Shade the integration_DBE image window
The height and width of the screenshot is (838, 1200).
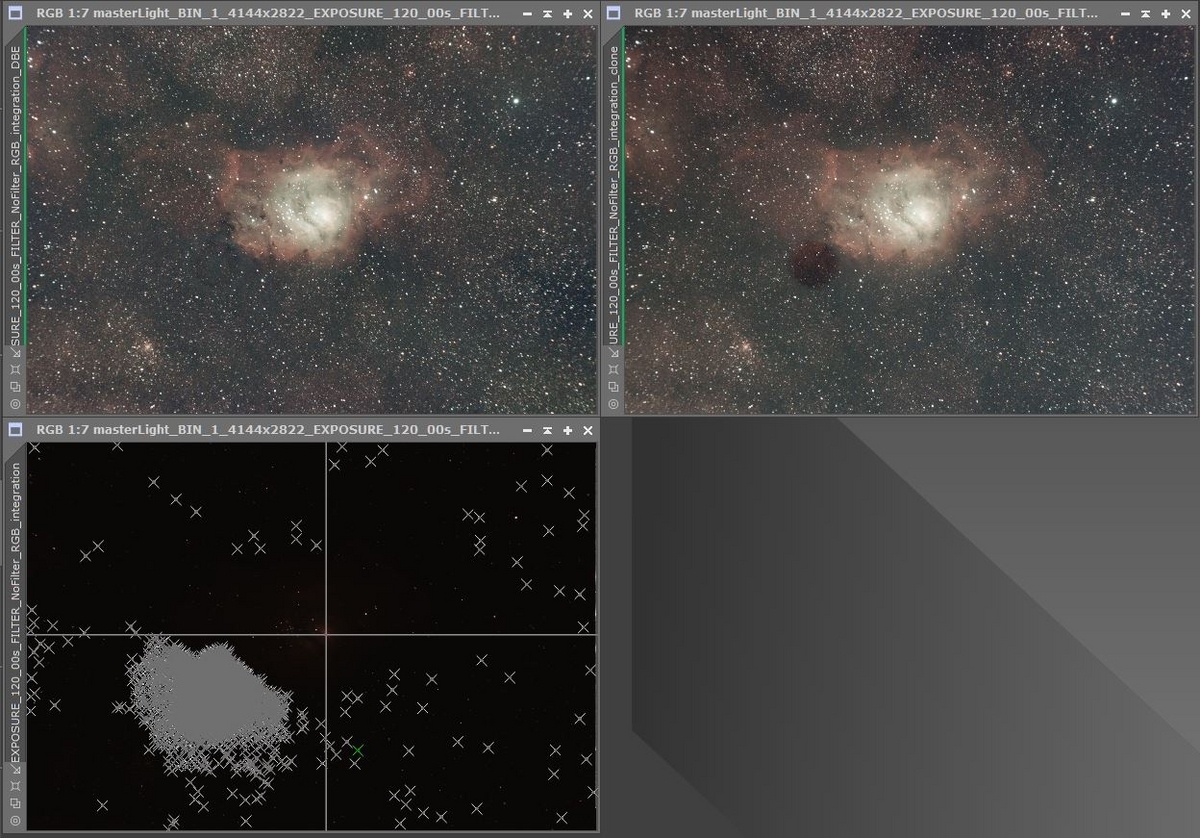(x=547, y=14)
